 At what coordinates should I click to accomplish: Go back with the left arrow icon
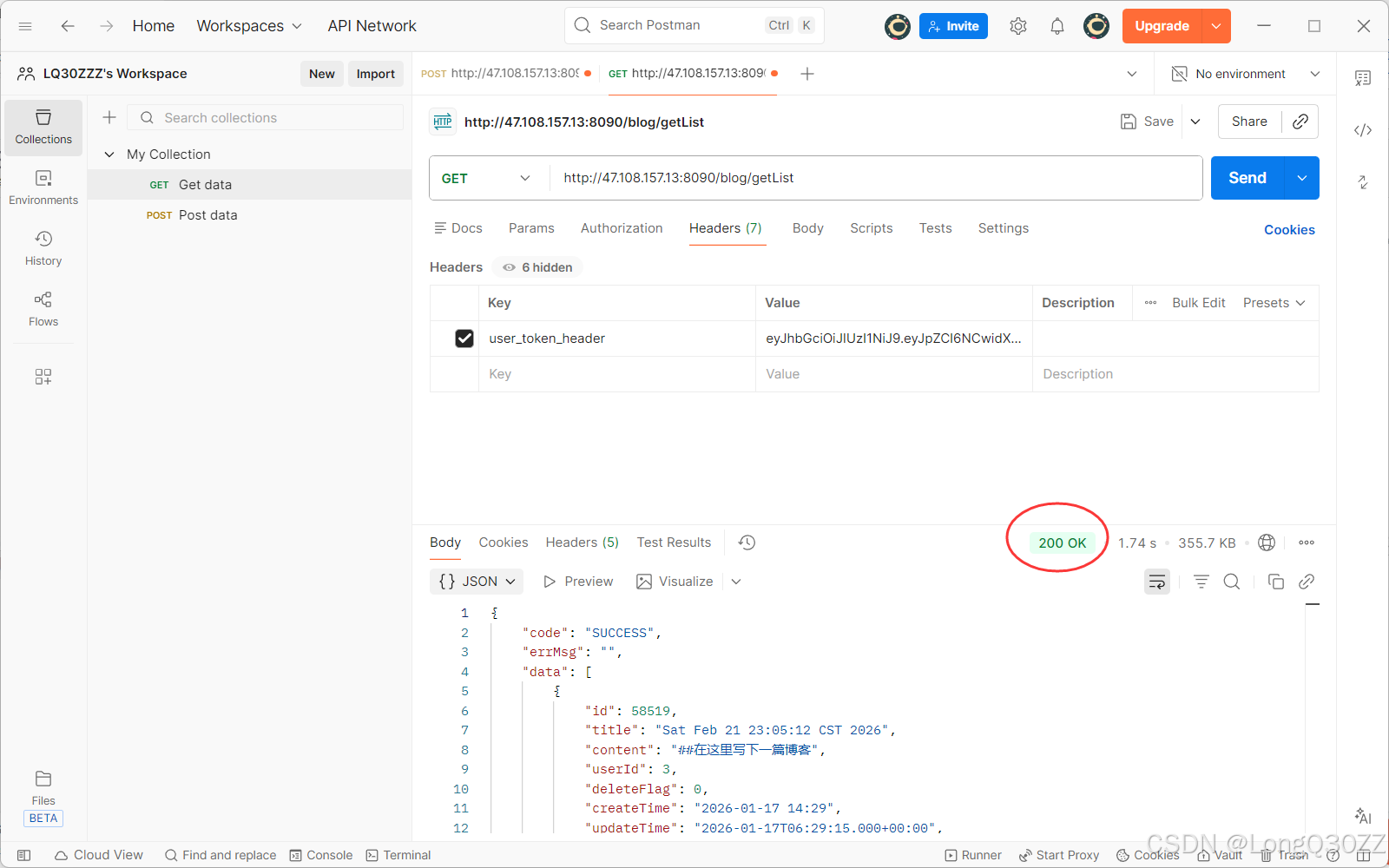pyautogui.click(x=68, y=26)
